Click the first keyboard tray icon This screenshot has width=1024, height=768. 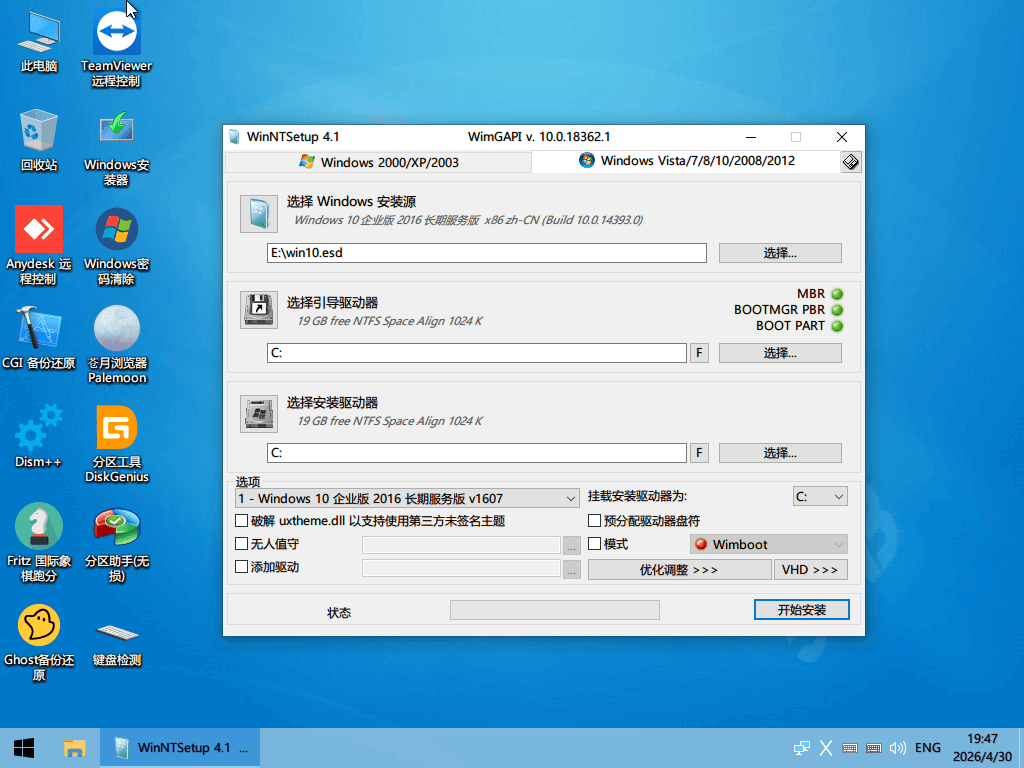coord(850,748)
